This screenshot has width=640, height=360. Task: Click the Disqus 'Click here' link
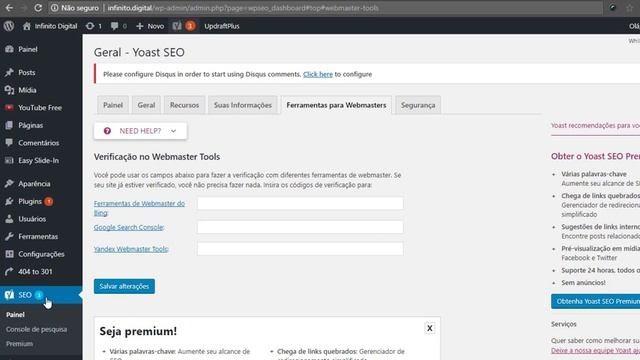318,74
